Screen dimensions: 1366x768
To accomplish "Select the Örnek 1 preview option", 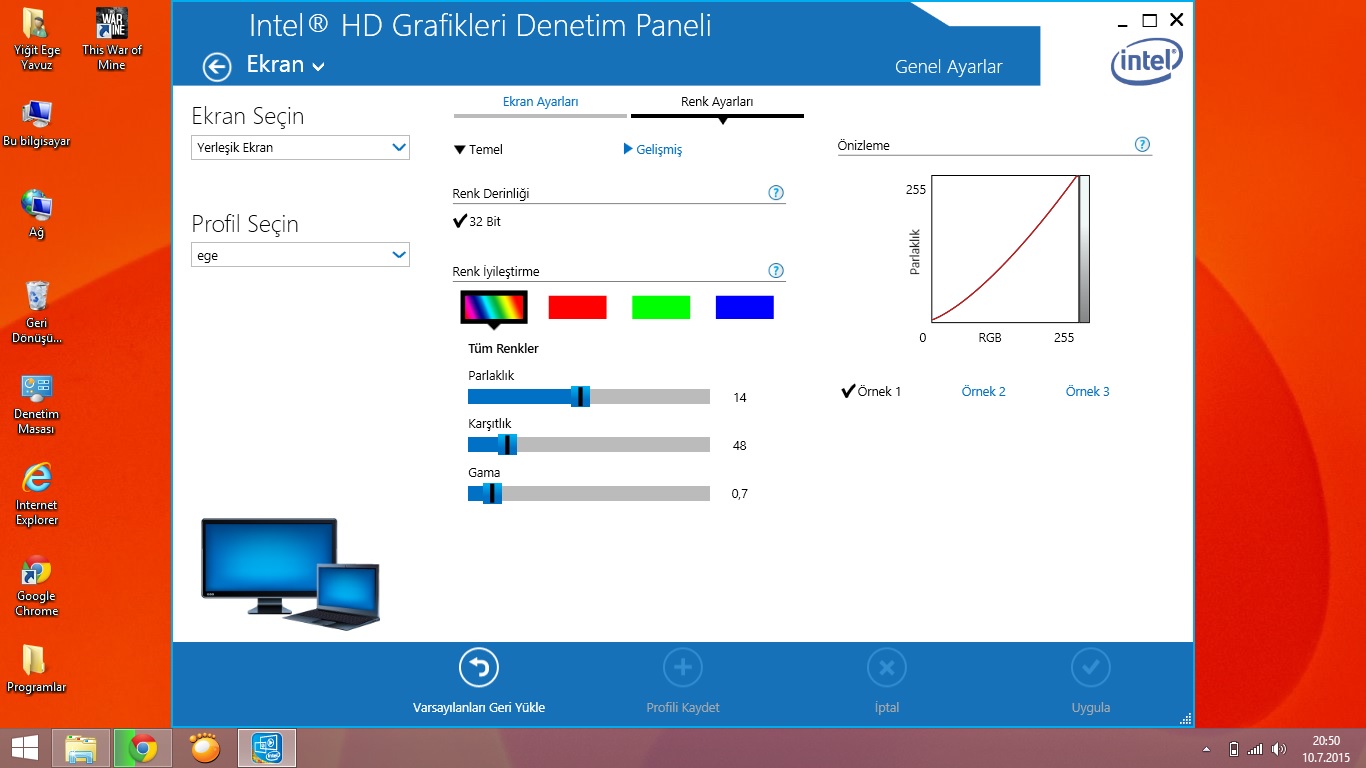I will [871, 391].
